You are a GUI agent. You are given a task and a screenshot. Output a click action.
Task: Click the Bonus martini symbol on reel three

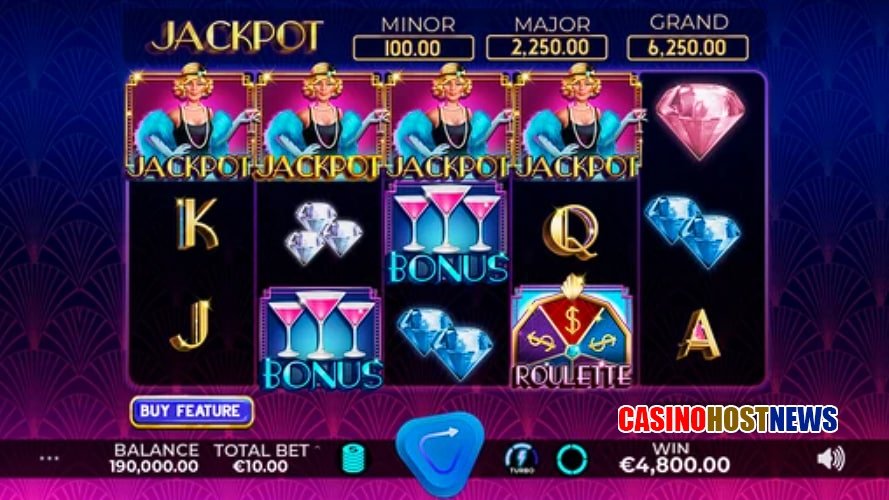pos(447,234)
